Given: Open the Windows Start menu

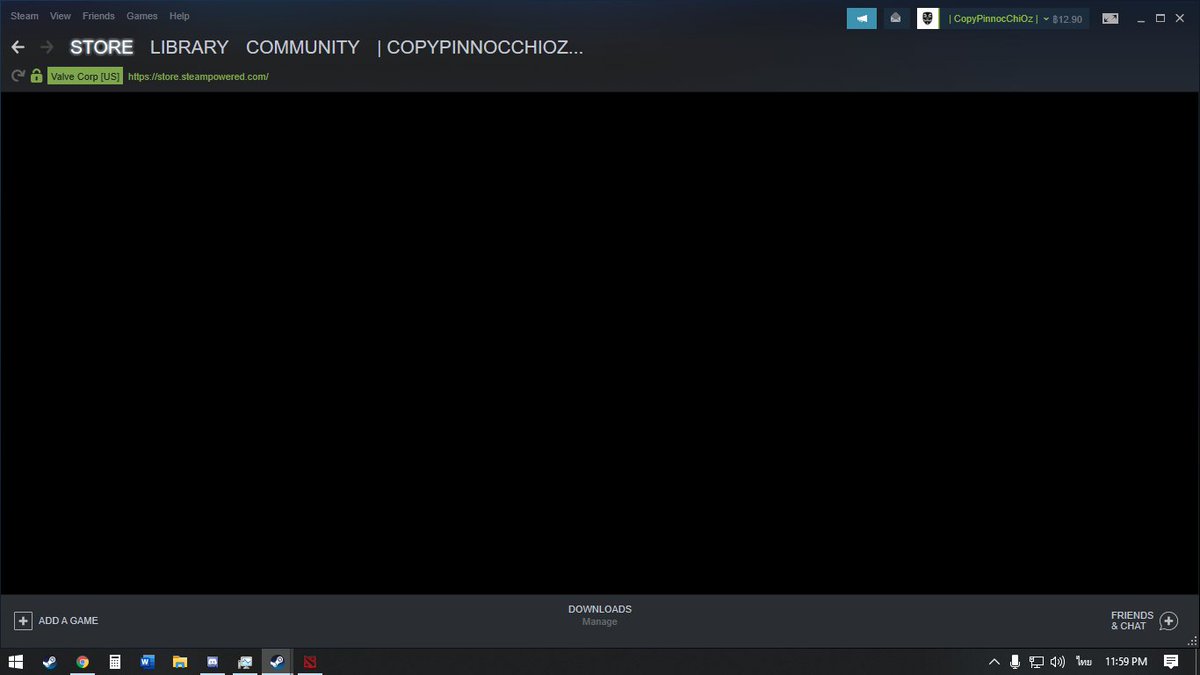Looking at the screenshot, I should pyautogui.click(x=16, y=661).
